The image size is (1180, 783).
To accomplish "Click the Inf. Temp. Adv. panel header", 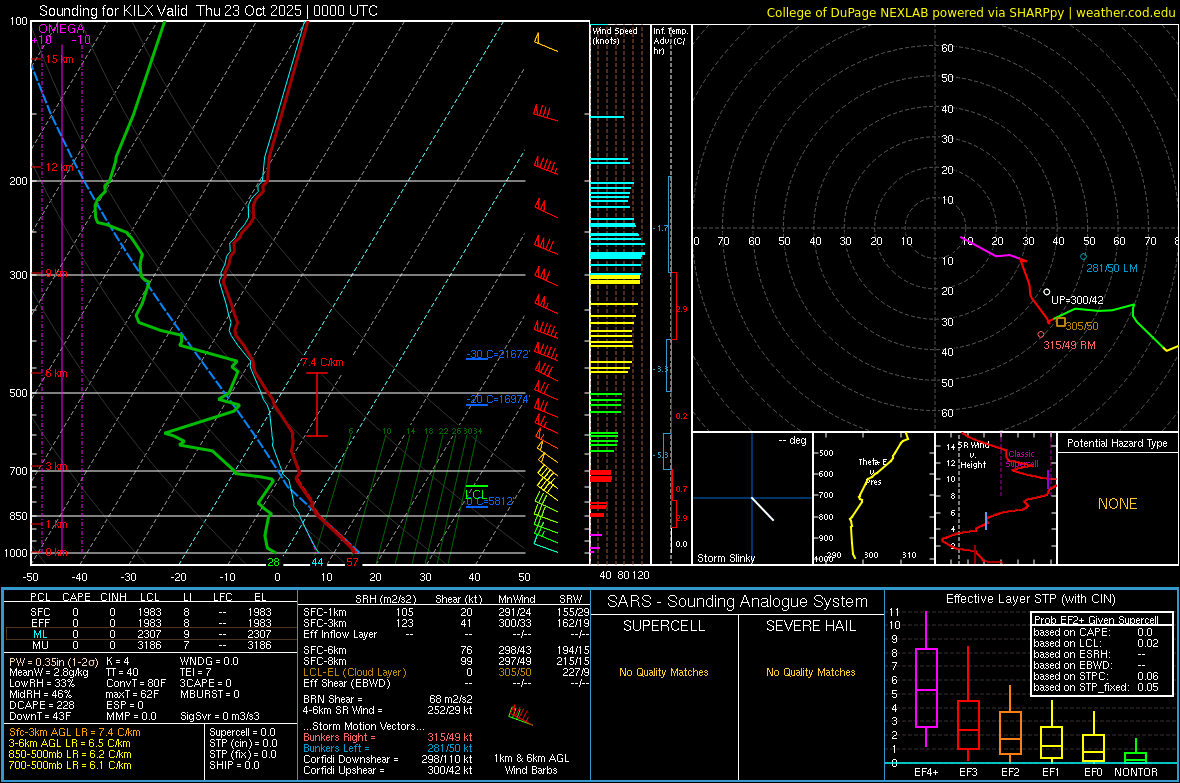I will coord(670,41).
